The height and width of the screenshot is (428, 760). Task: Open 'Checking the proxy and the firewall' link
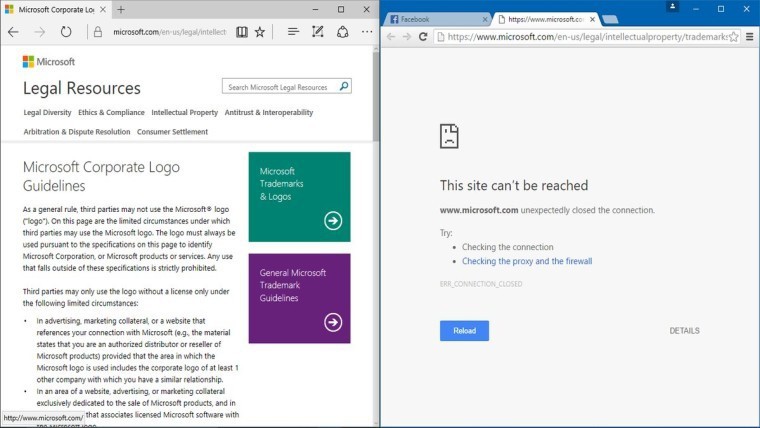point(527,261)
